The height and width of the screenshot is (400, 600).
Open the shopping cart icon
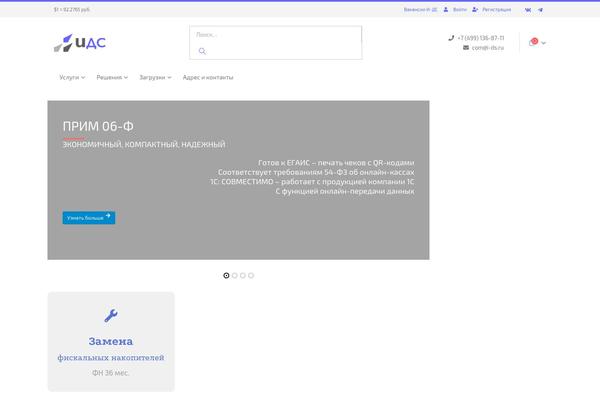(x=533, y=42)
